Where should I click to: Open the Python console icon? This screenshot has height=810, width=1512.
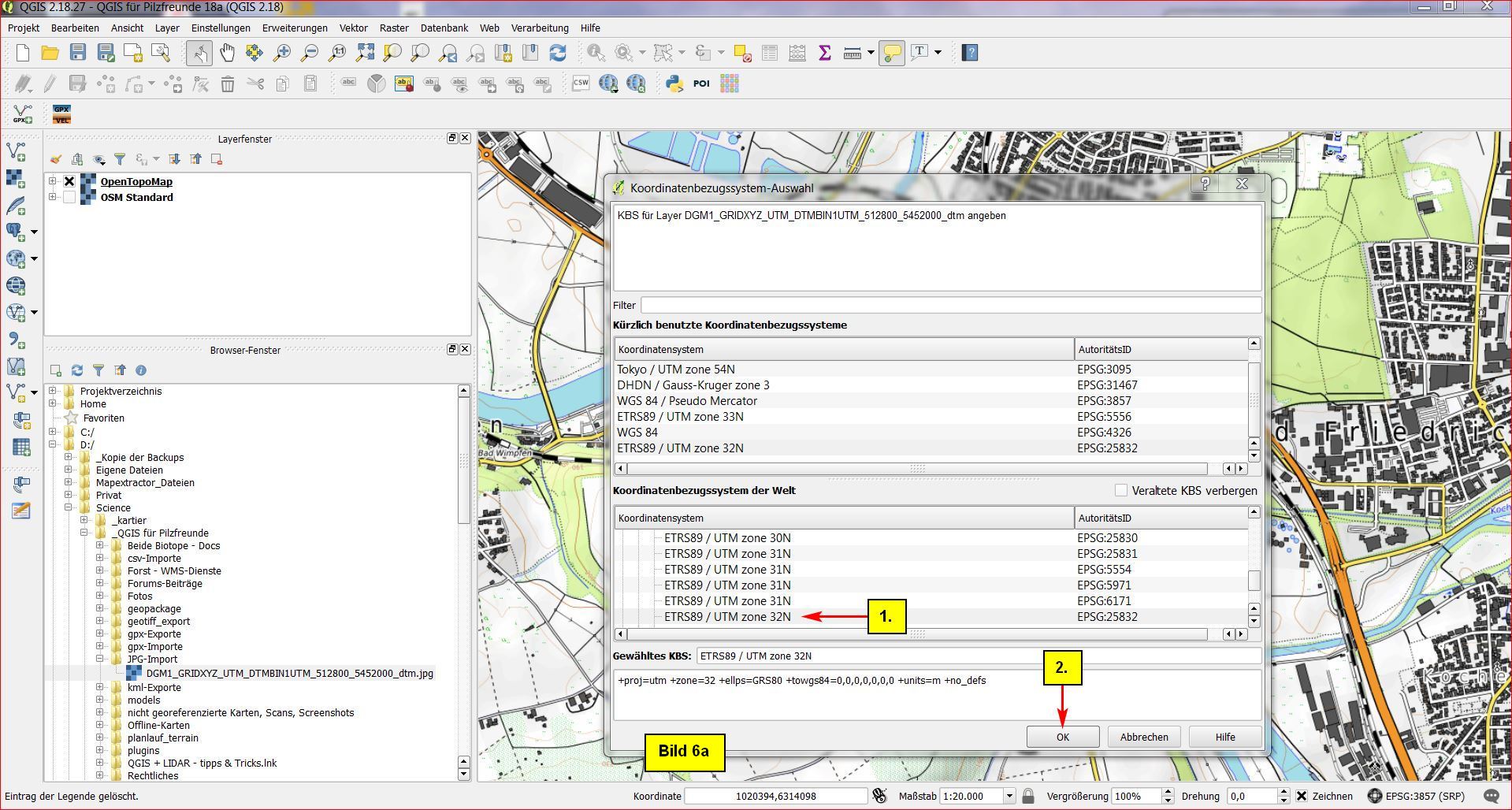coord(674,84)
